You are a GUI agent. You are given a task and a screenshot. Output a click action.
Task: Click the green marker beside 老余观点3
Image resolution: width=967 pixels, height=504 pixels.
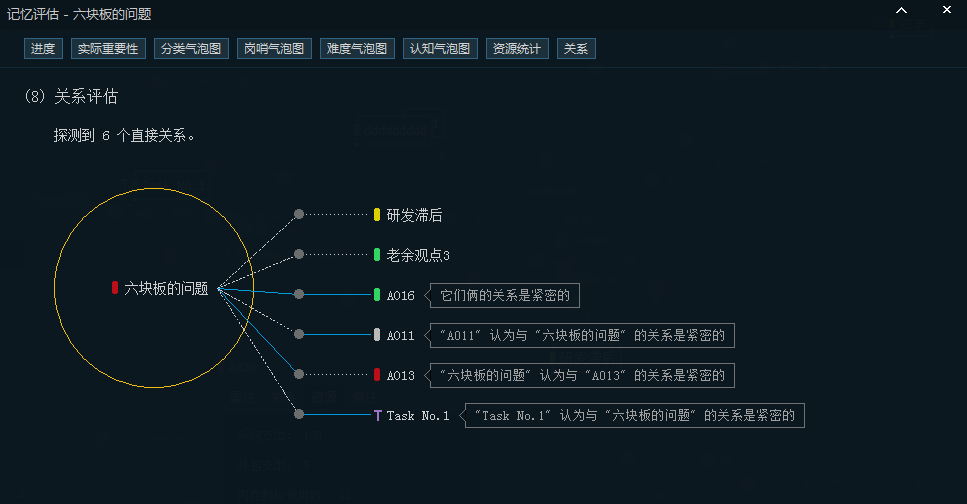pos(377,255)
